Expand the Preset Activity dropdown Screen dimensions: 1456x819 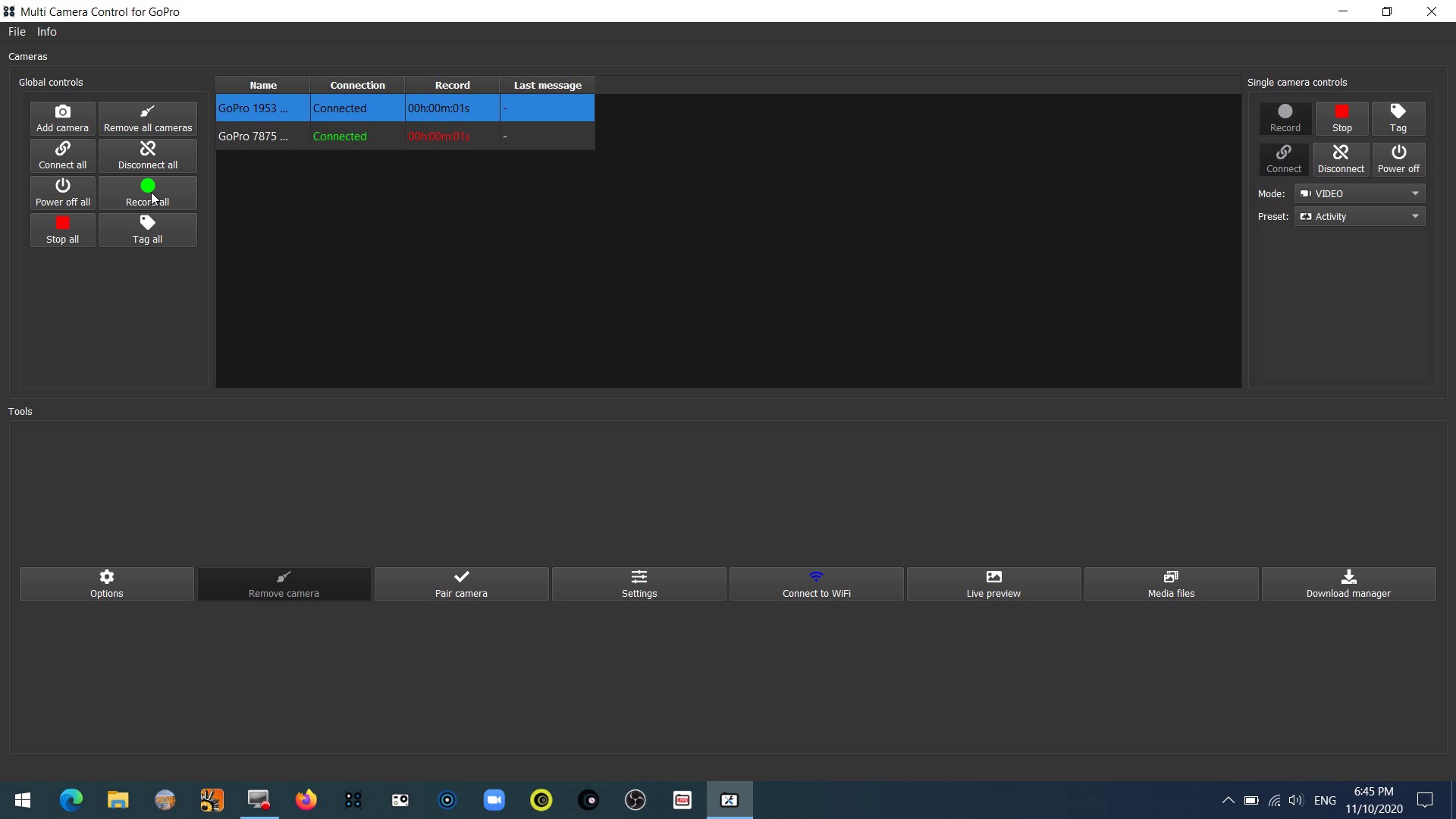click(1359, 216)
